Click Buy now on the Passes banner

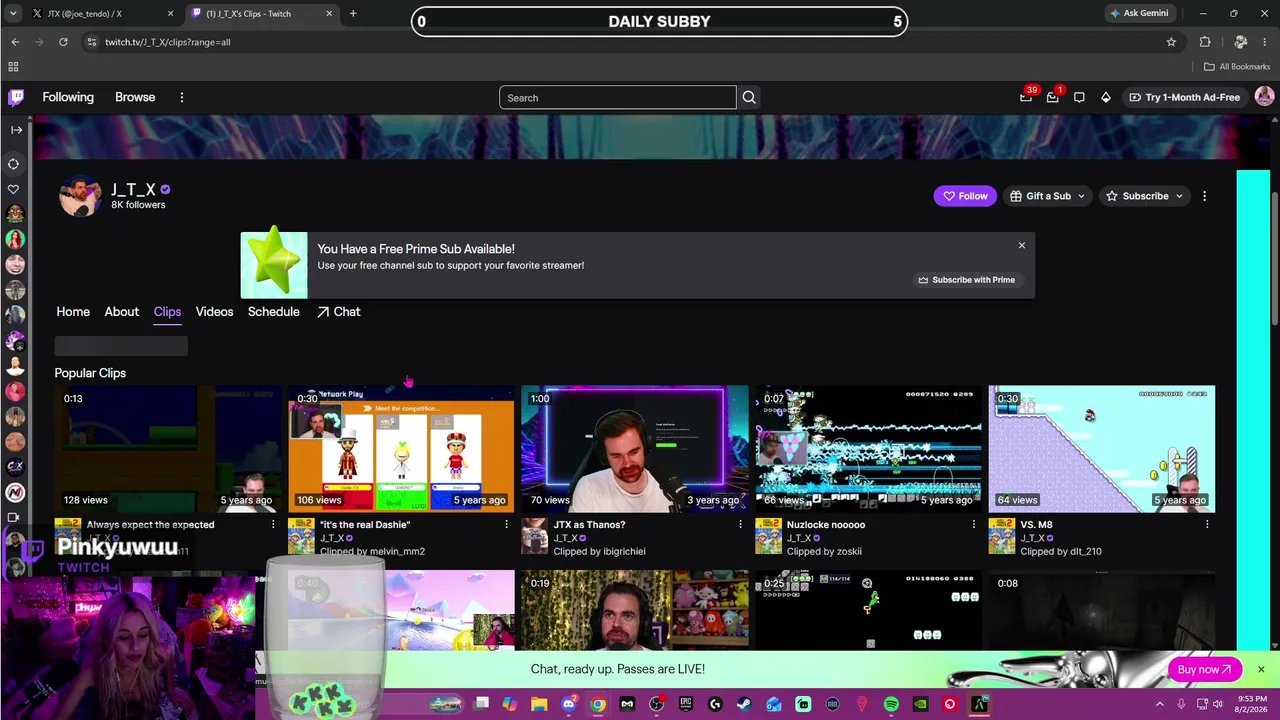[x=1204, y=669]
